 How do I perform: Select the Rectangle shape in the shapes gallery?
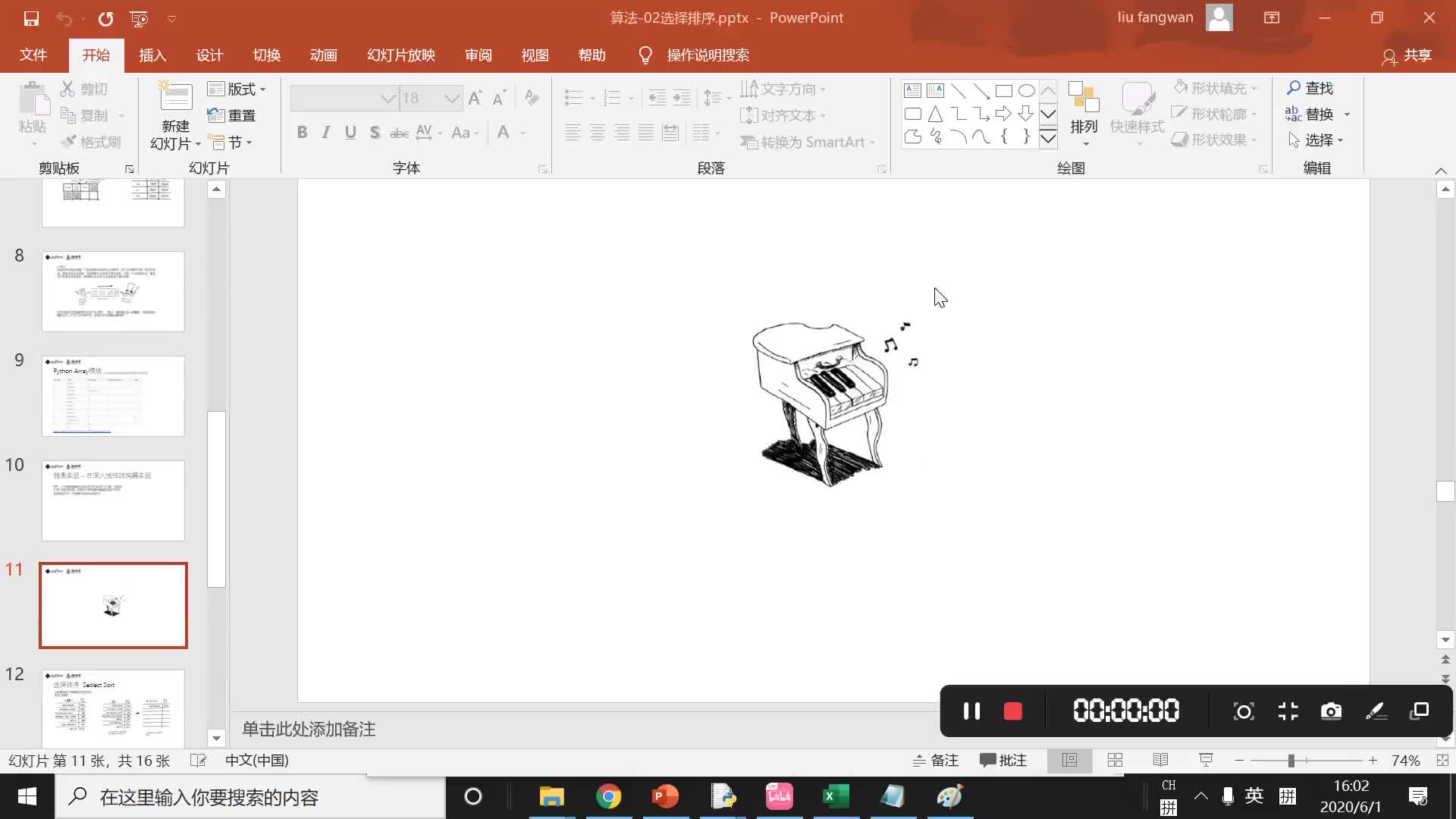pyautogui.click(x=1004, y=91)
